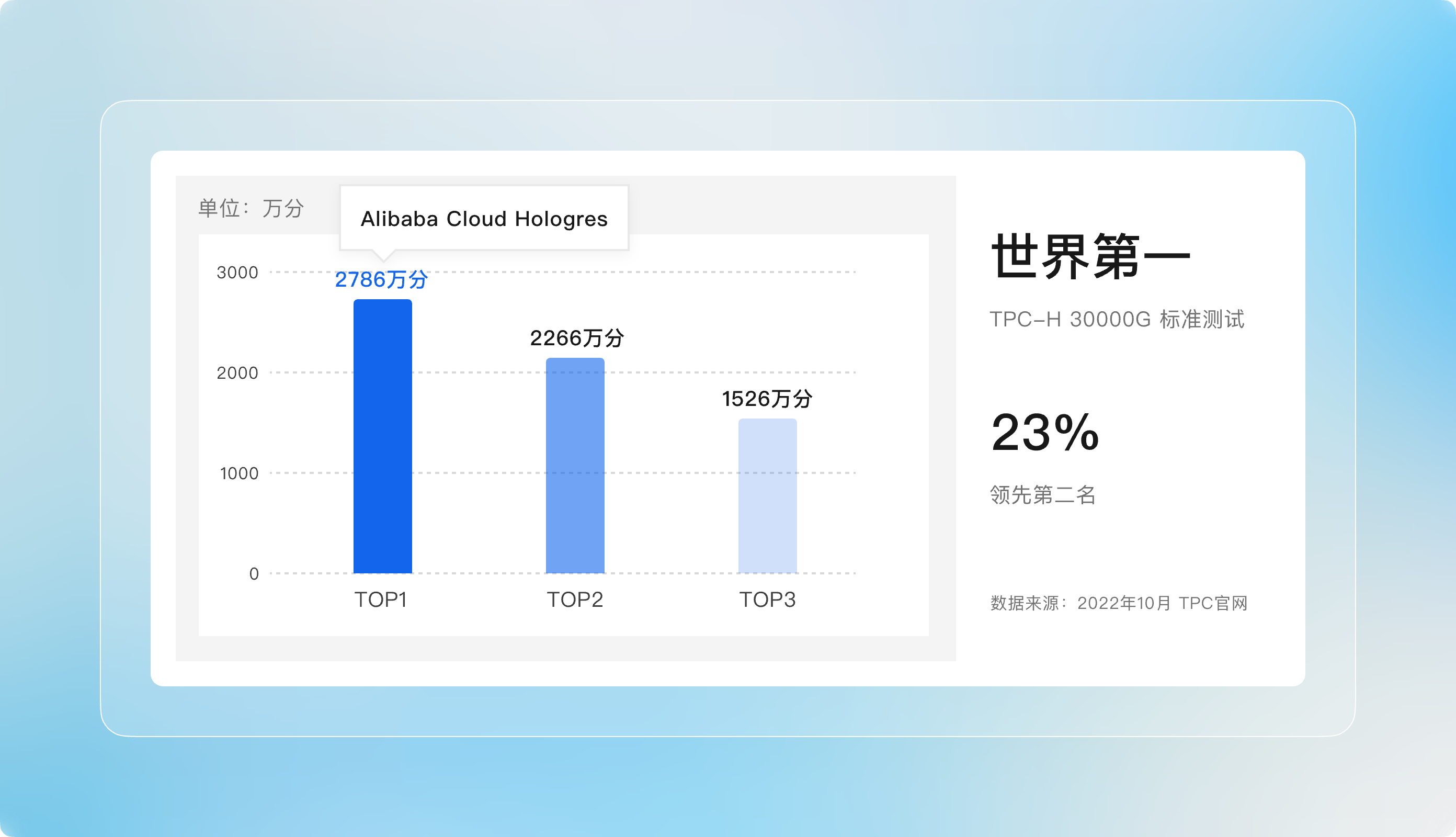Click the 世界第一 headline
Screen dimensions: 1456x837
point(1091,256)
